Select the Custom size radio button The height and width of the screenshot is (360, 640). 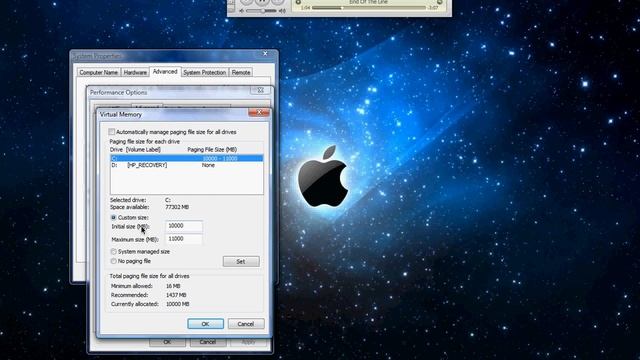click(x=113, y=218)
